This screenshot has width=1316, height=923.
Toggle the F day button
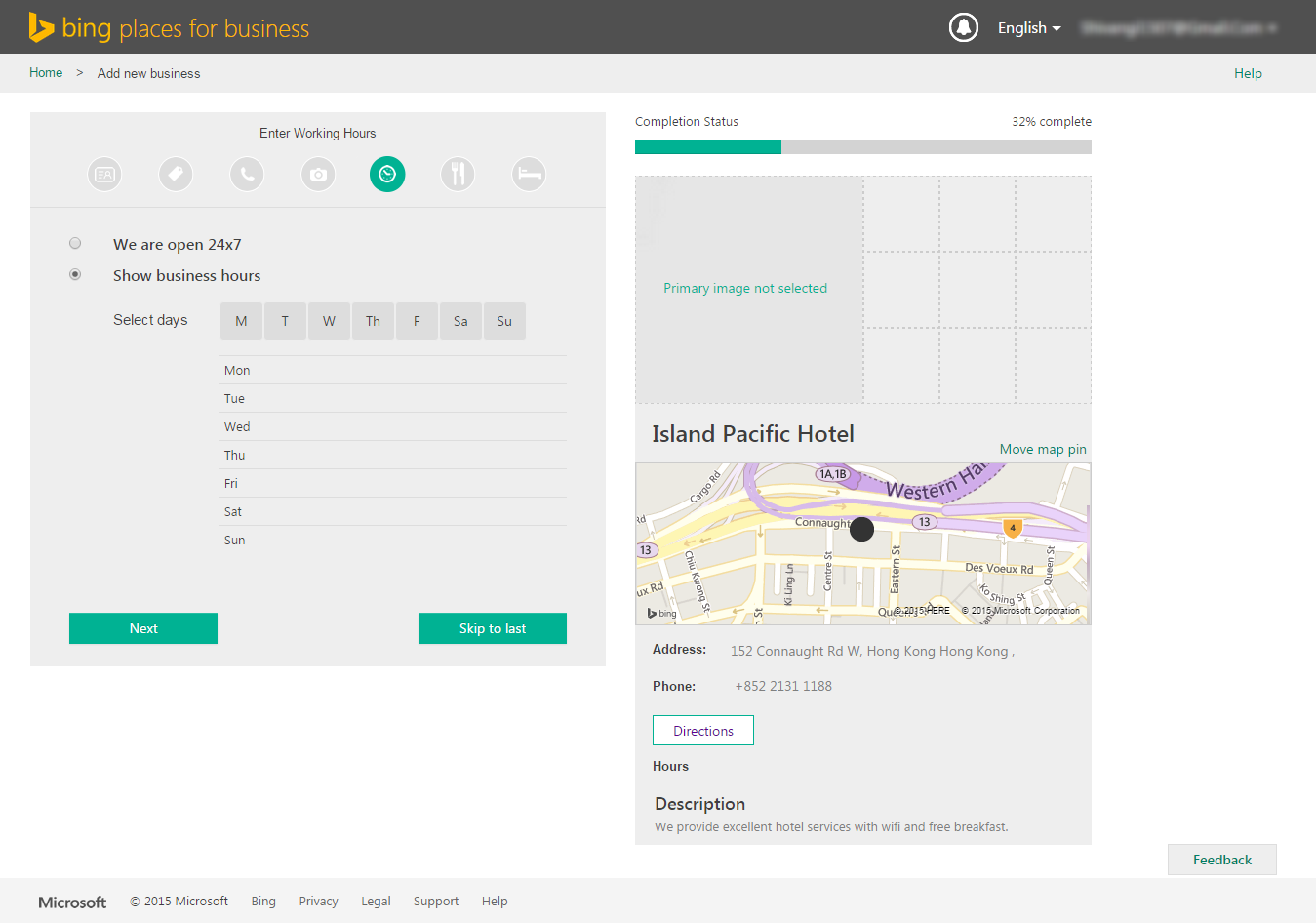(x=417, y=321)
